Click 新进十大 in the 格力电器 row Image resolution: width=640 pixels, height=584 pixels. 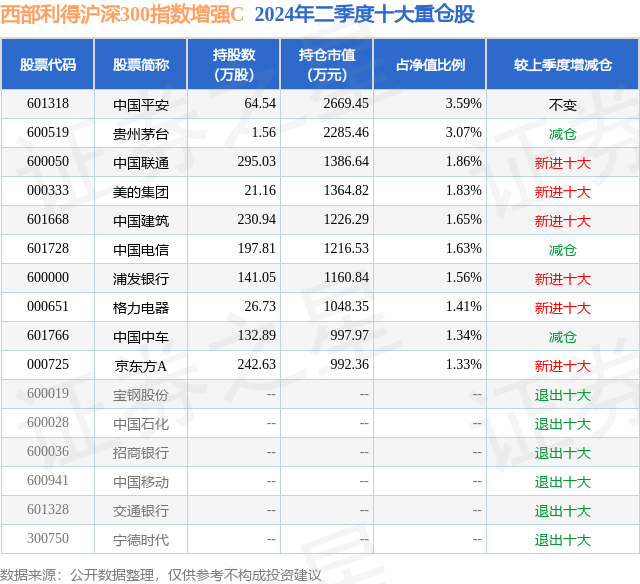pos(563,308)
